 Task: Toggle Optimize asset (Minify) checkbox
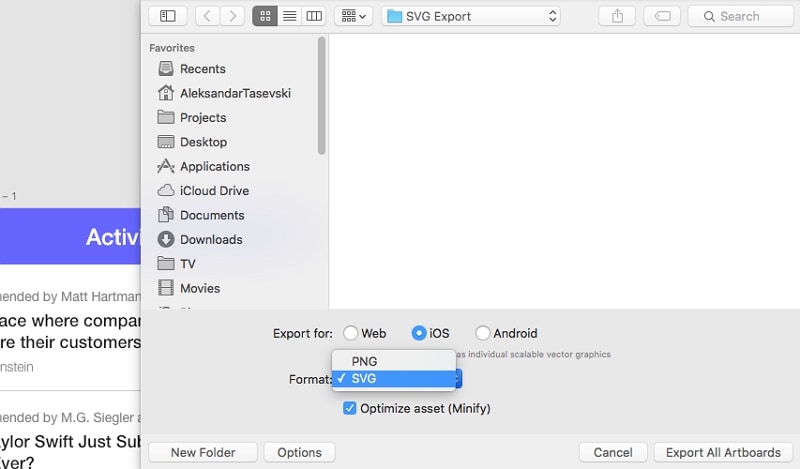pos(349,408)
